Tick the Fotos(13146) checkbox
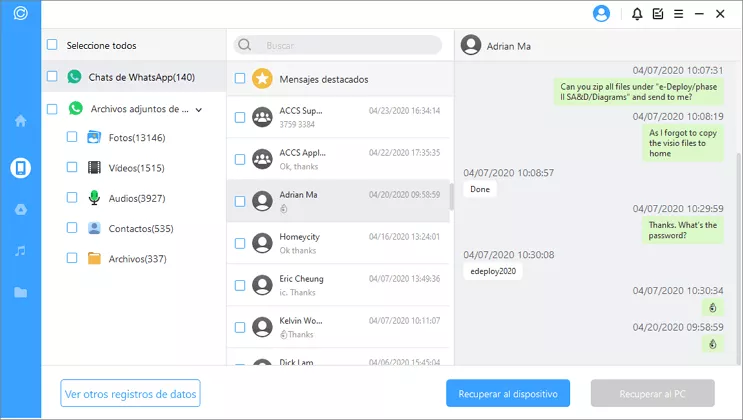Screen dimensions: 743x420 coord(72,138)
